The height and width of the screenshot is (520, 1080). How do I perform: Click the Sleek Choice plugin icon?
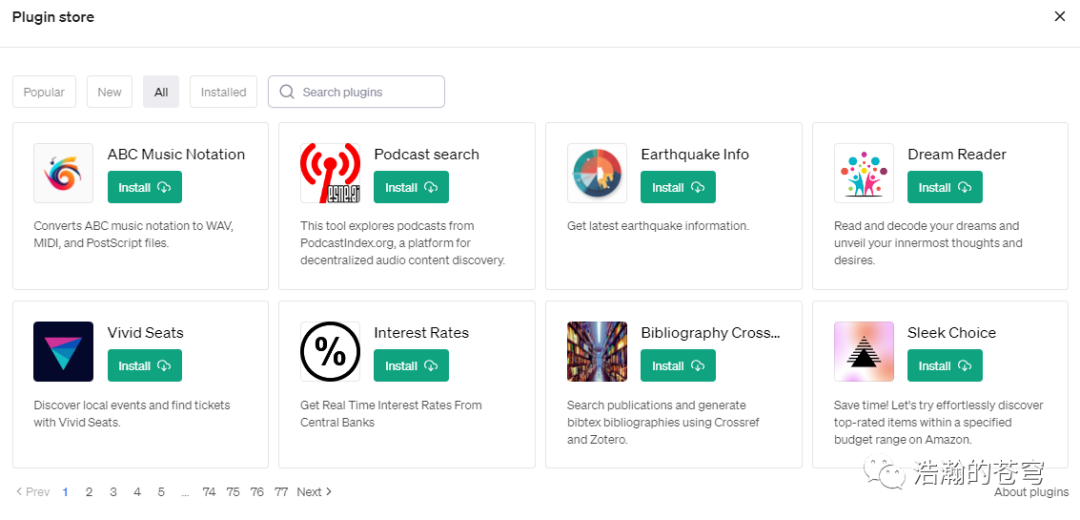pos(864,351)
